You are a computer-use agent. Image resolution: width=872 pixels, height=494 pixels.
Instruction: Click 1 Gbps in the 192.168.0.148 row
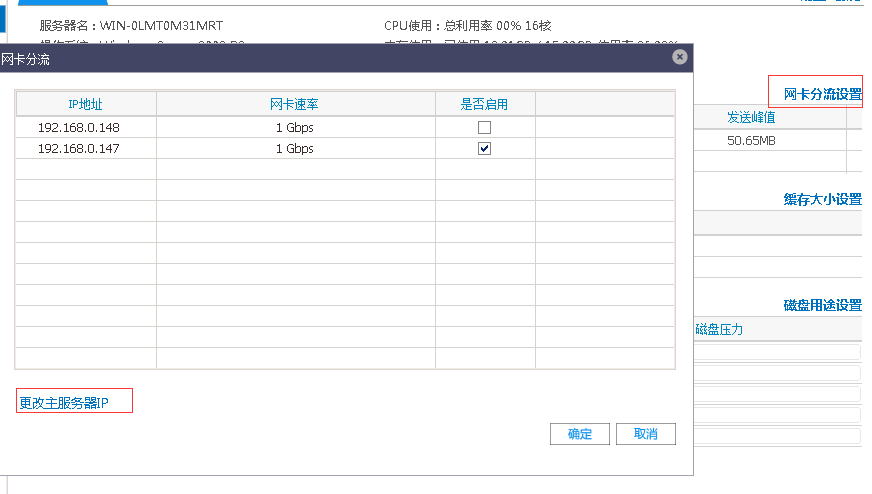pos(295,127)
